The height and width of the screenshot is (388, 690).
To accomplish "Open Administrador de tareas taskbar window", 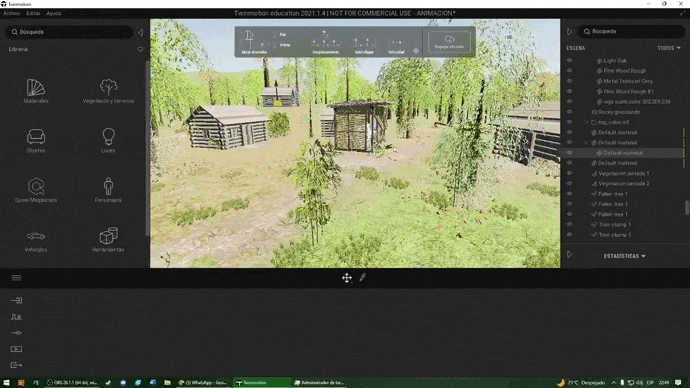I will pos(319,383).
